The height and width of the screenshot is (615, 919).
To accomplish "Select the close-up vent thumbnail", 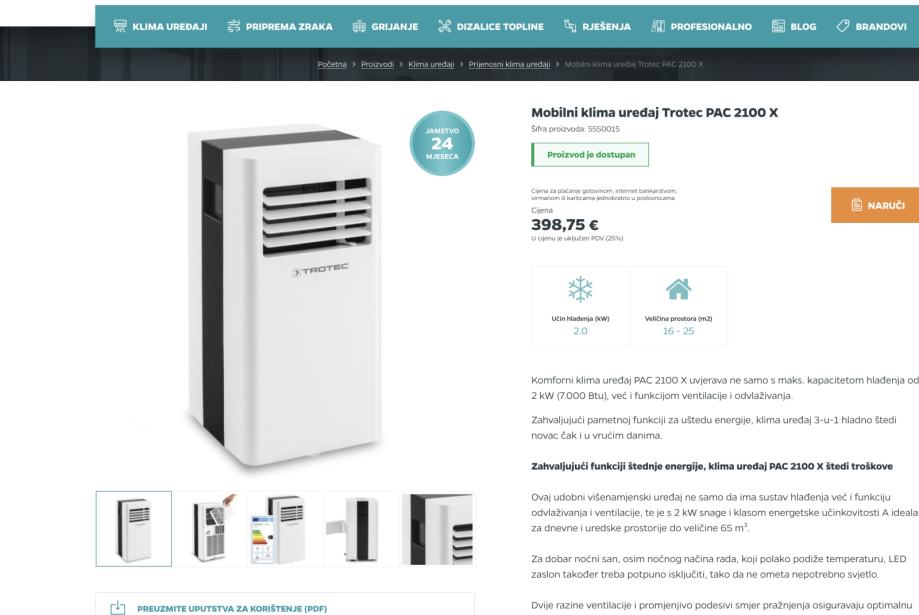I will [x=438, y=529].
